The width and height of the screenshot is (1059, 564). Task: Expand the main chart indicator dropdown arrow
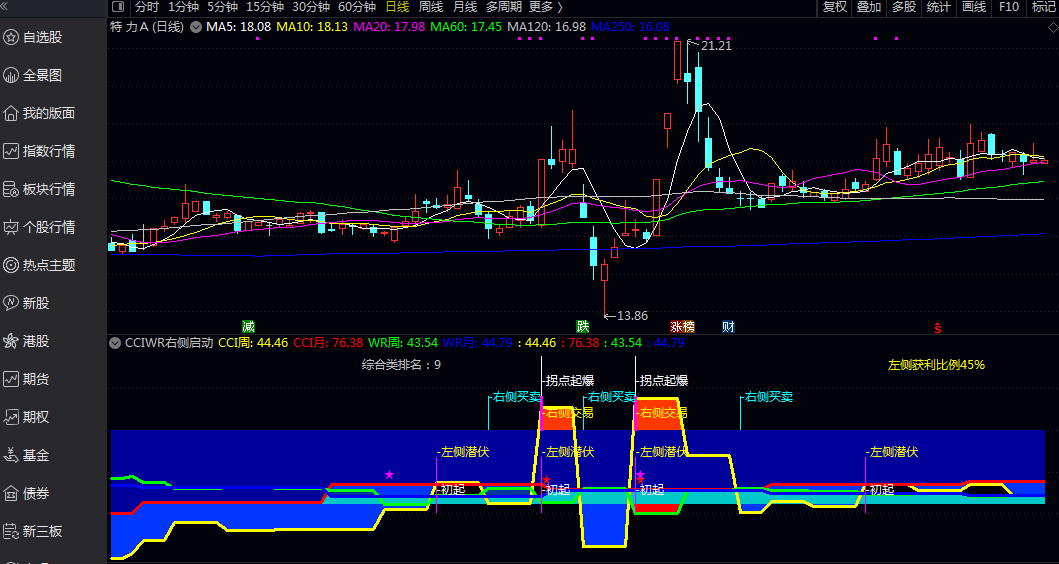pyautogui.click(x=195, y=27)
